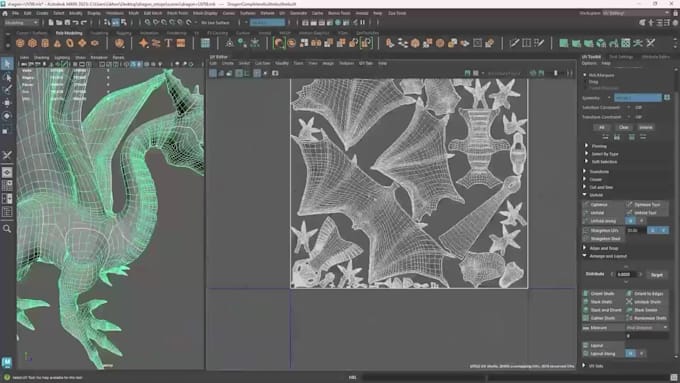Click the Undo arrow in status line

click(x=75, y=23)
